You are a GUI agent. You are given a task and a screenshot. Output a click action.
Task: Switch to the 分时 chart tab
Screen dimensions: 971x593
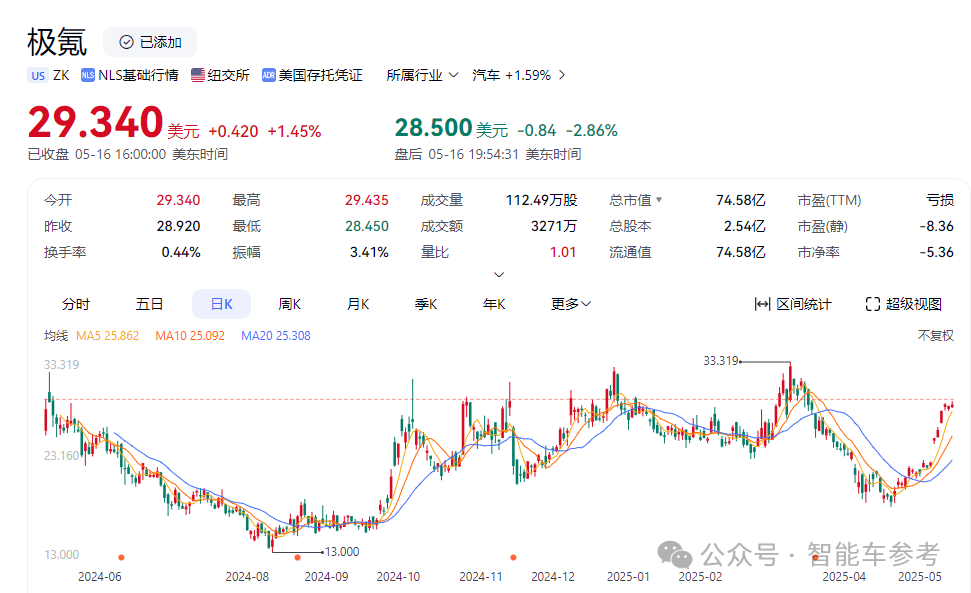tap(76, 304)
